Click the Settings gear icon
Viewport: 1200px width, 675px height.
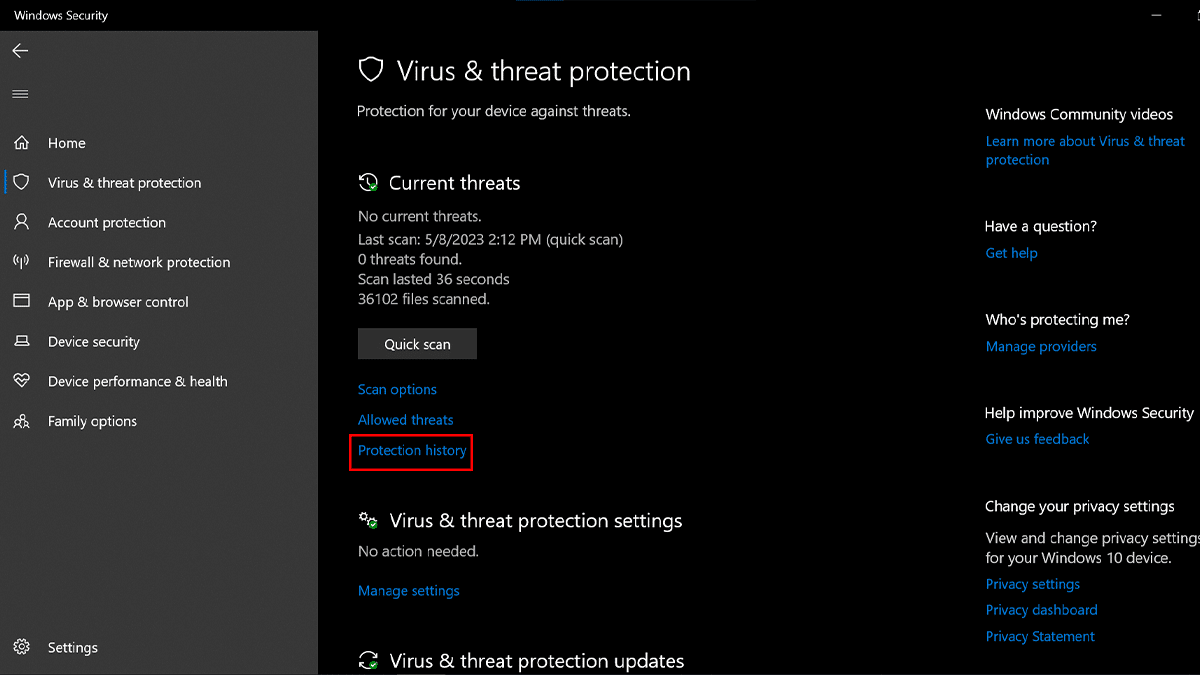[21, 648]
